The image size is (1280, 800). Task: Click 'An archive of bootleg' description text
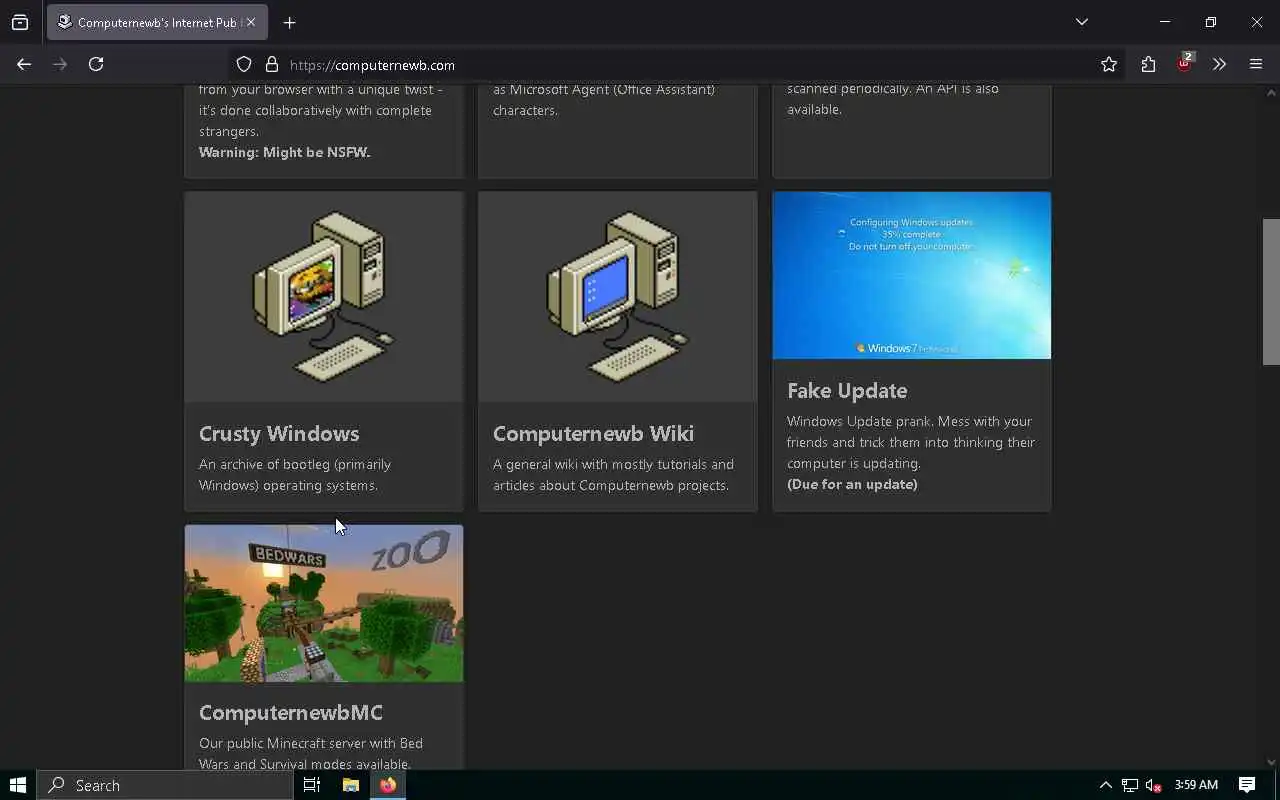tap(295, 475)
